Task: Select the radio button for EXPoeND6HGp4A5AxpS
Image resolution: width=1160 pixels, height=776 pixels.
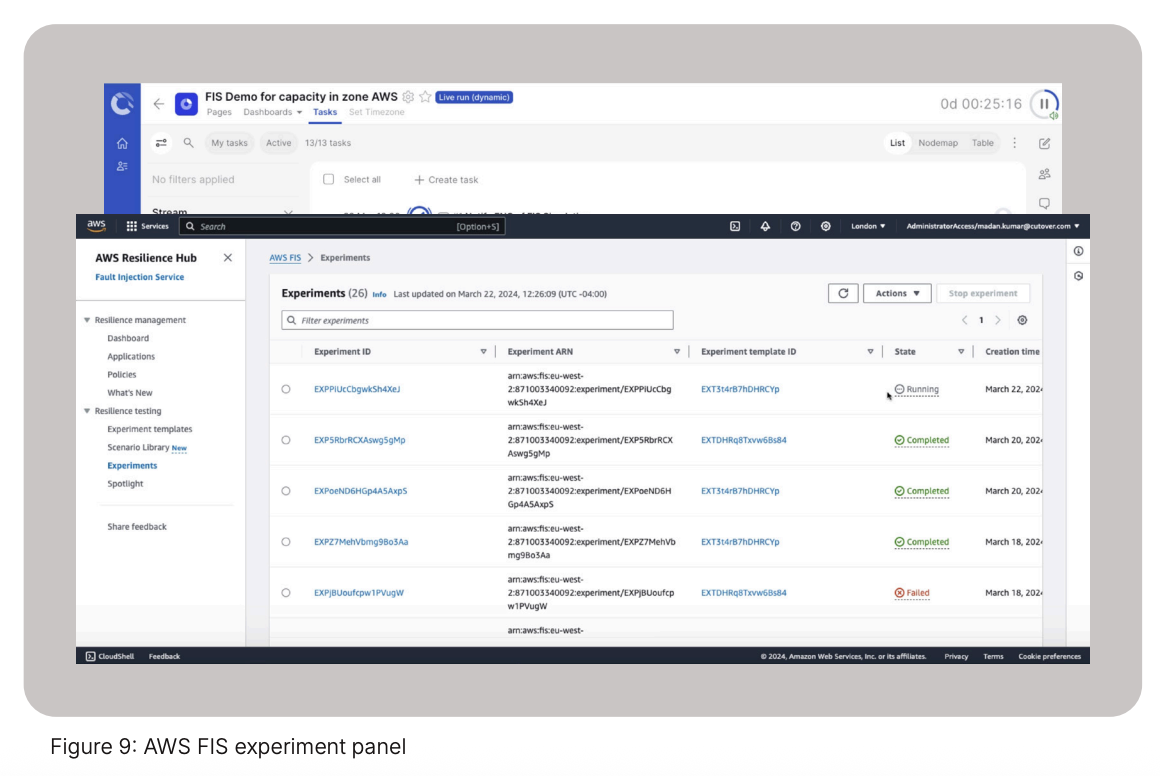Action: coord(286,491)
